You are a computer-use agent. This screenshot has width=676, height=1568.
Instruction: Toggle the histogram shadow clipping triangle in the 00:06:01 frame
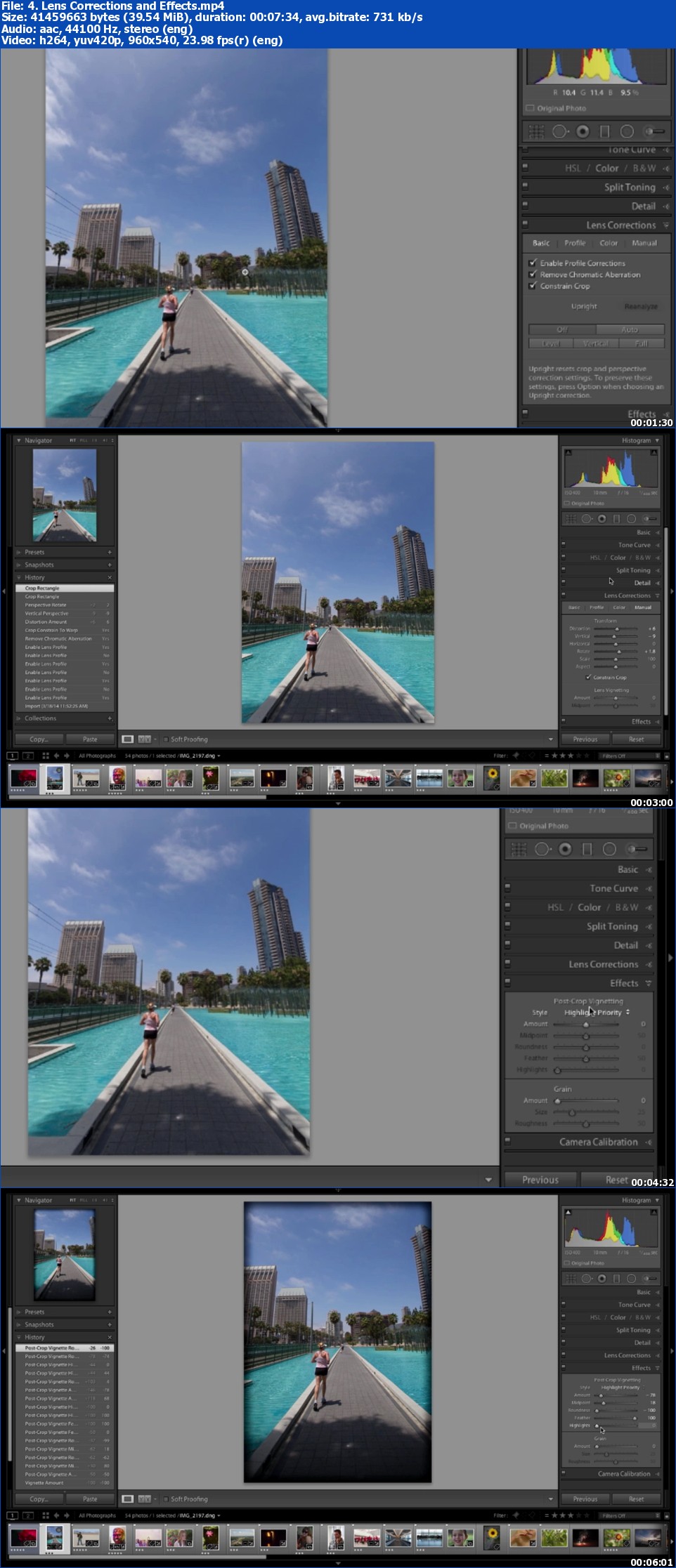point(568,1212)
